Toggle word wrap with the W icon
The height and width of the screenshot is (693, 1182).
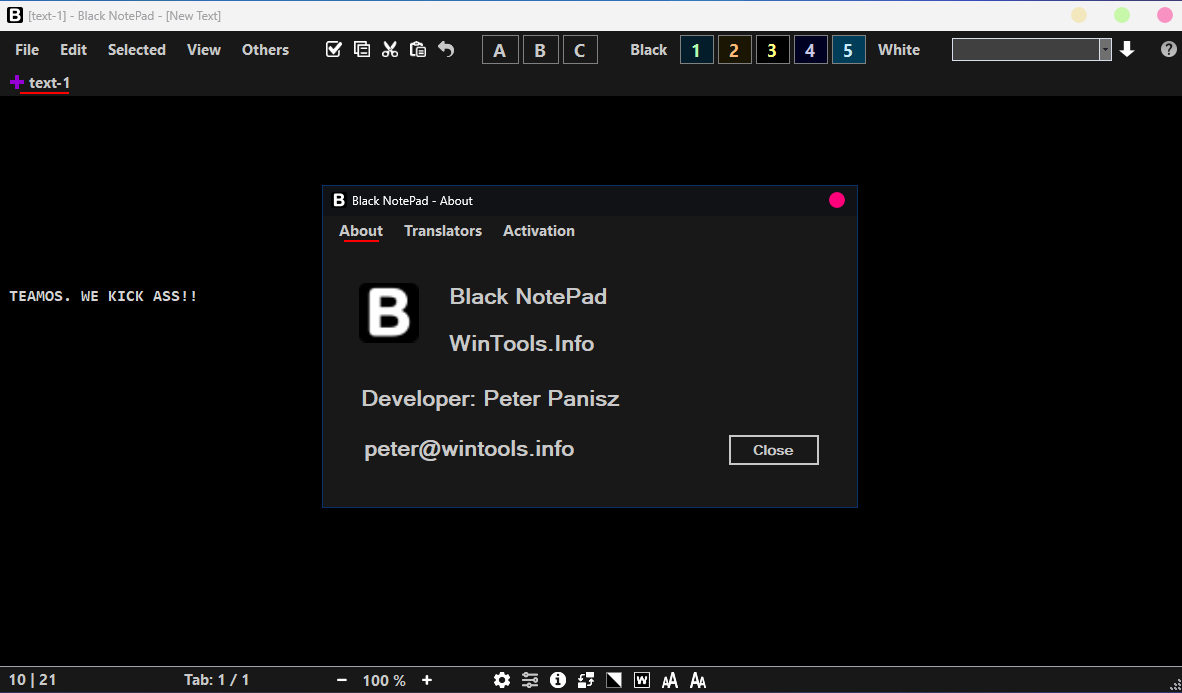pyautogui.click(x=642, y=680)
